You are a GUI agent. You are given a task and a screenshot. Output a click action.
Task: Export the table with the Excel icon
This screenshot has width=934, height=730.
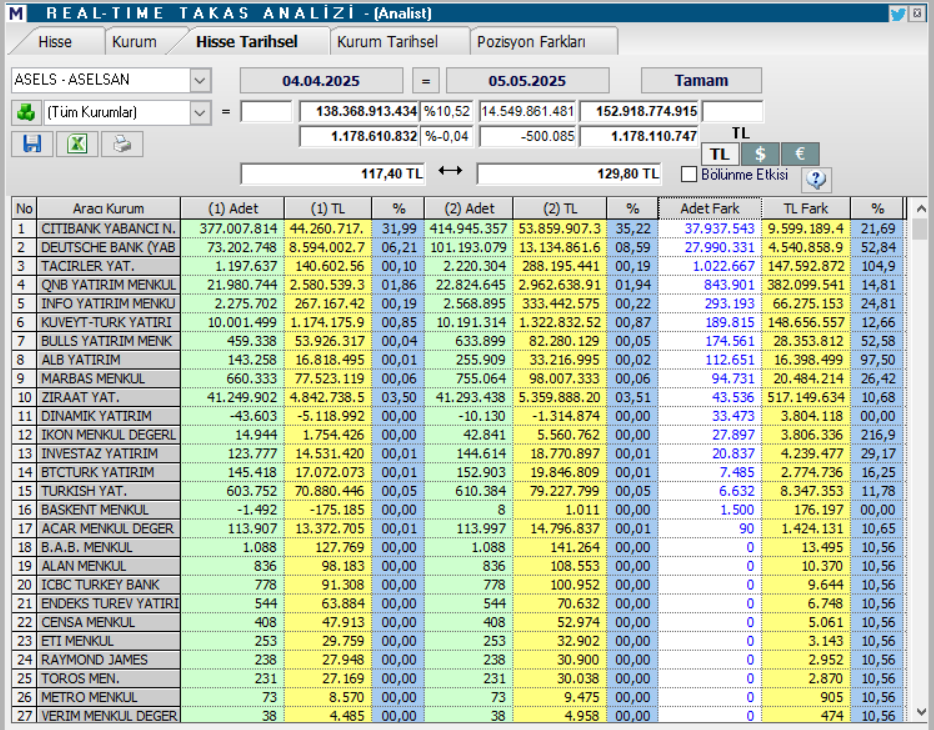[x=77, y=144]
